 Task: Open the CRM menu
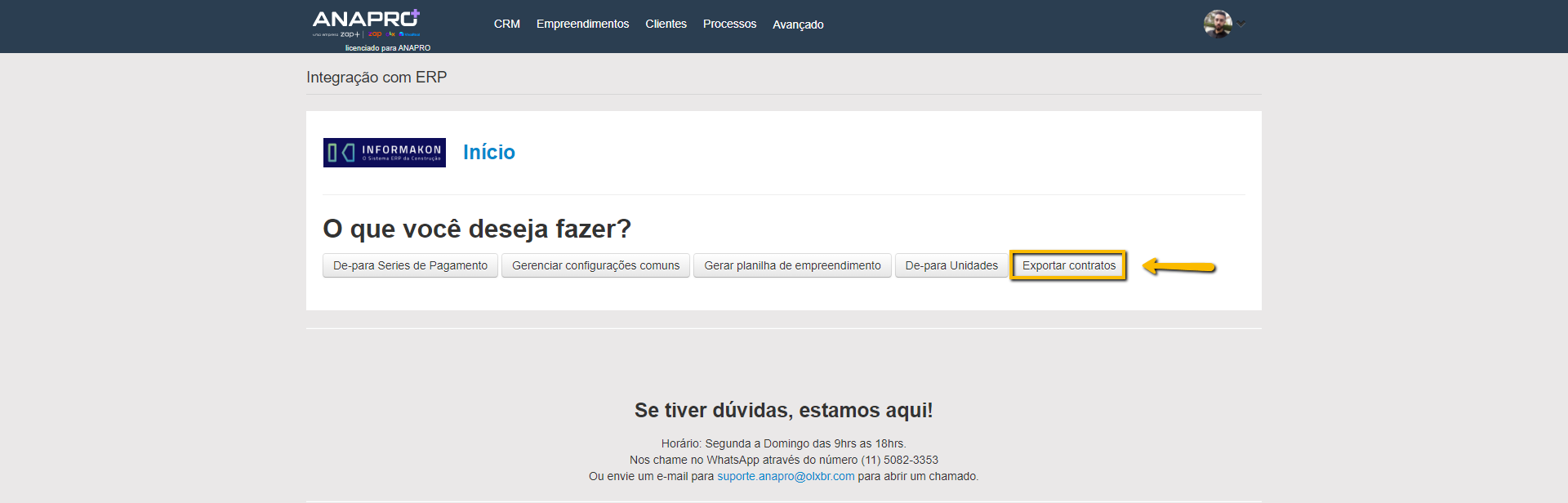[x=506, y=24]
